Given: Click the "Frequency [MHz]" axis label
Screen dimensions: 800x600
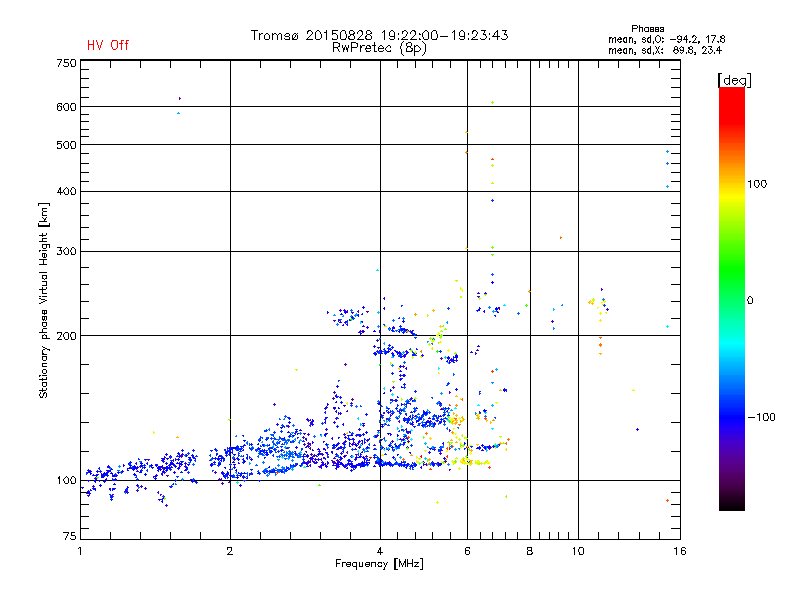Looking at the screenshot, I should coord(379,564).
